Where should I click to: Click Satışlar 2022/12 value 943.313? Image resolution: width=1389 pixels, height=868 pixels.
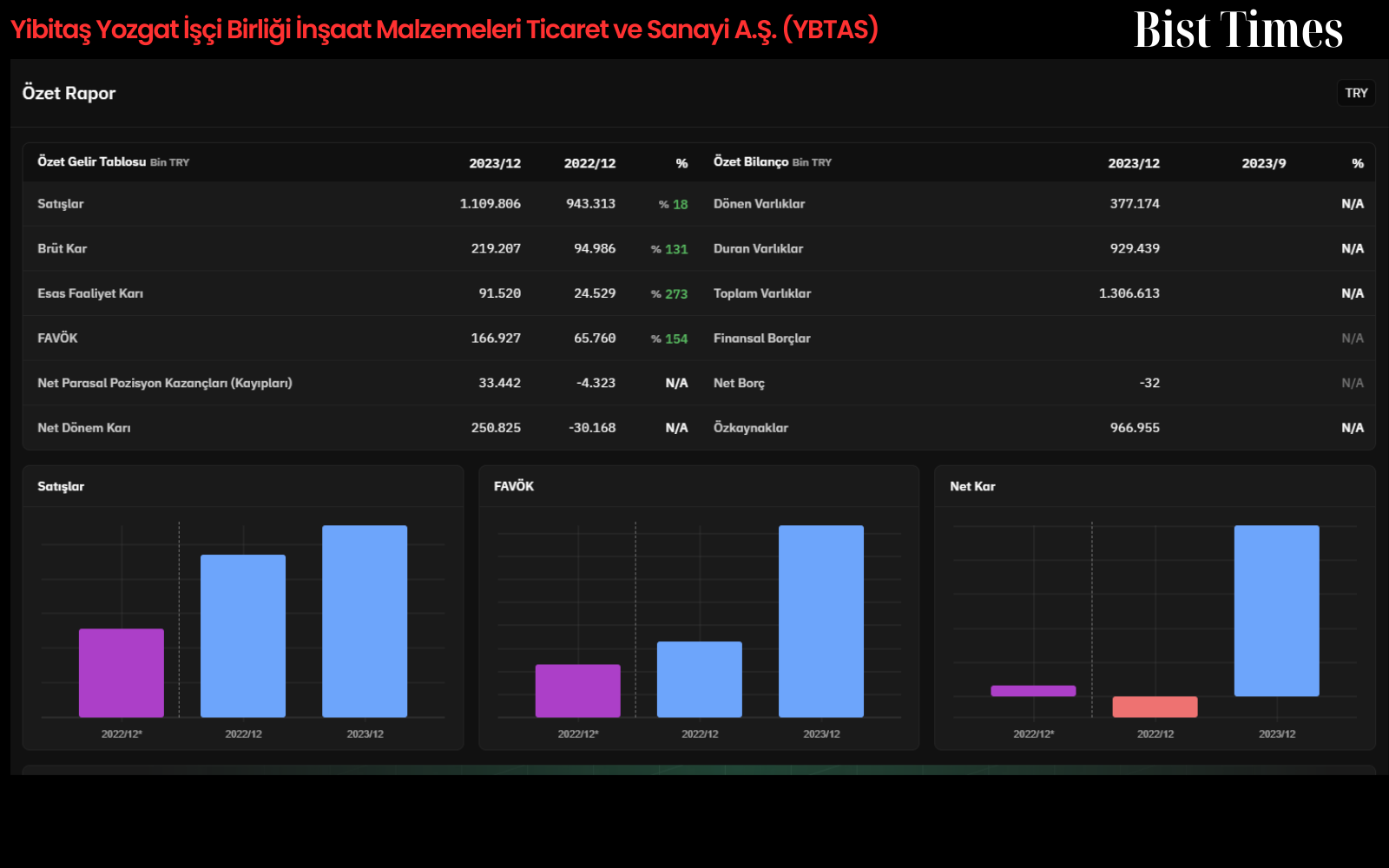(x=590, y=204)
